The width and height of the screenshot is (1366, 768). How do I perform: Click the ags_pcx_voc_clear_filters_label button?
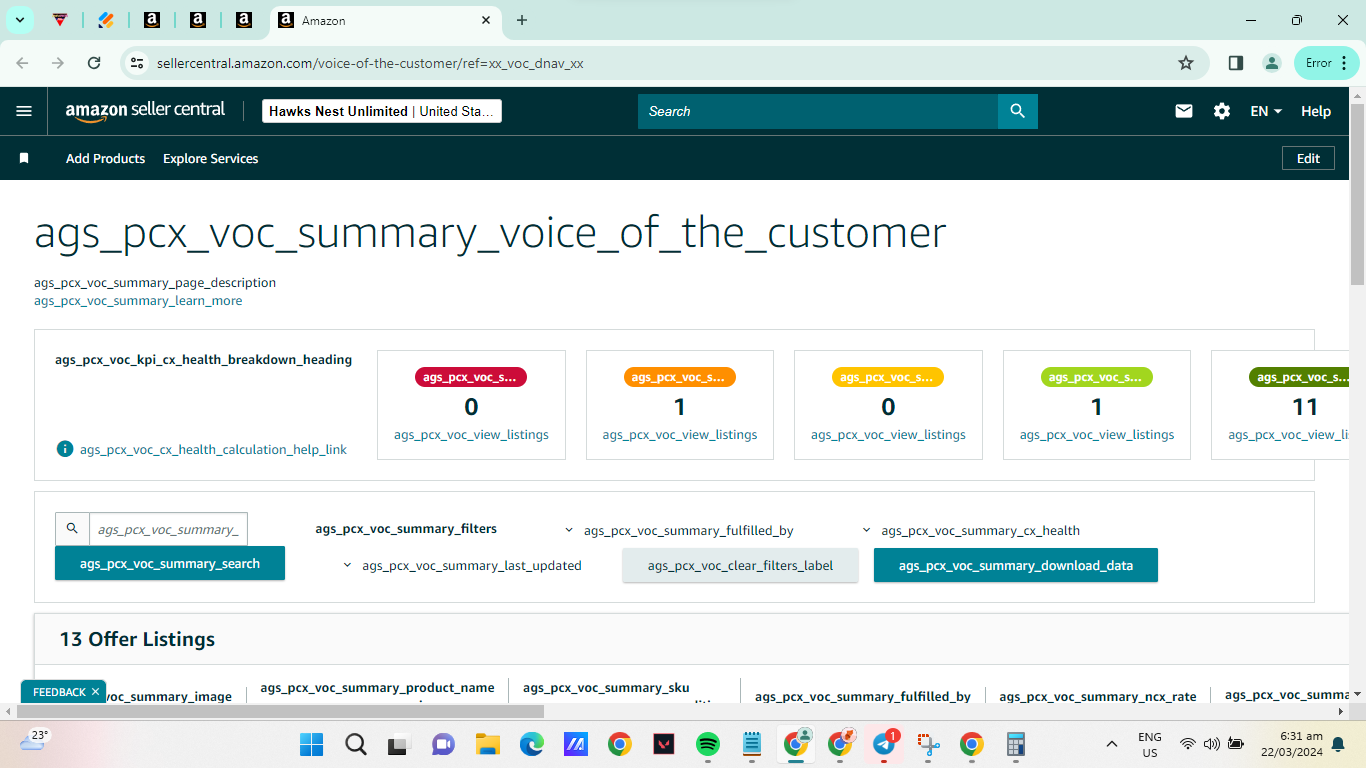click(x=740, y=565)
